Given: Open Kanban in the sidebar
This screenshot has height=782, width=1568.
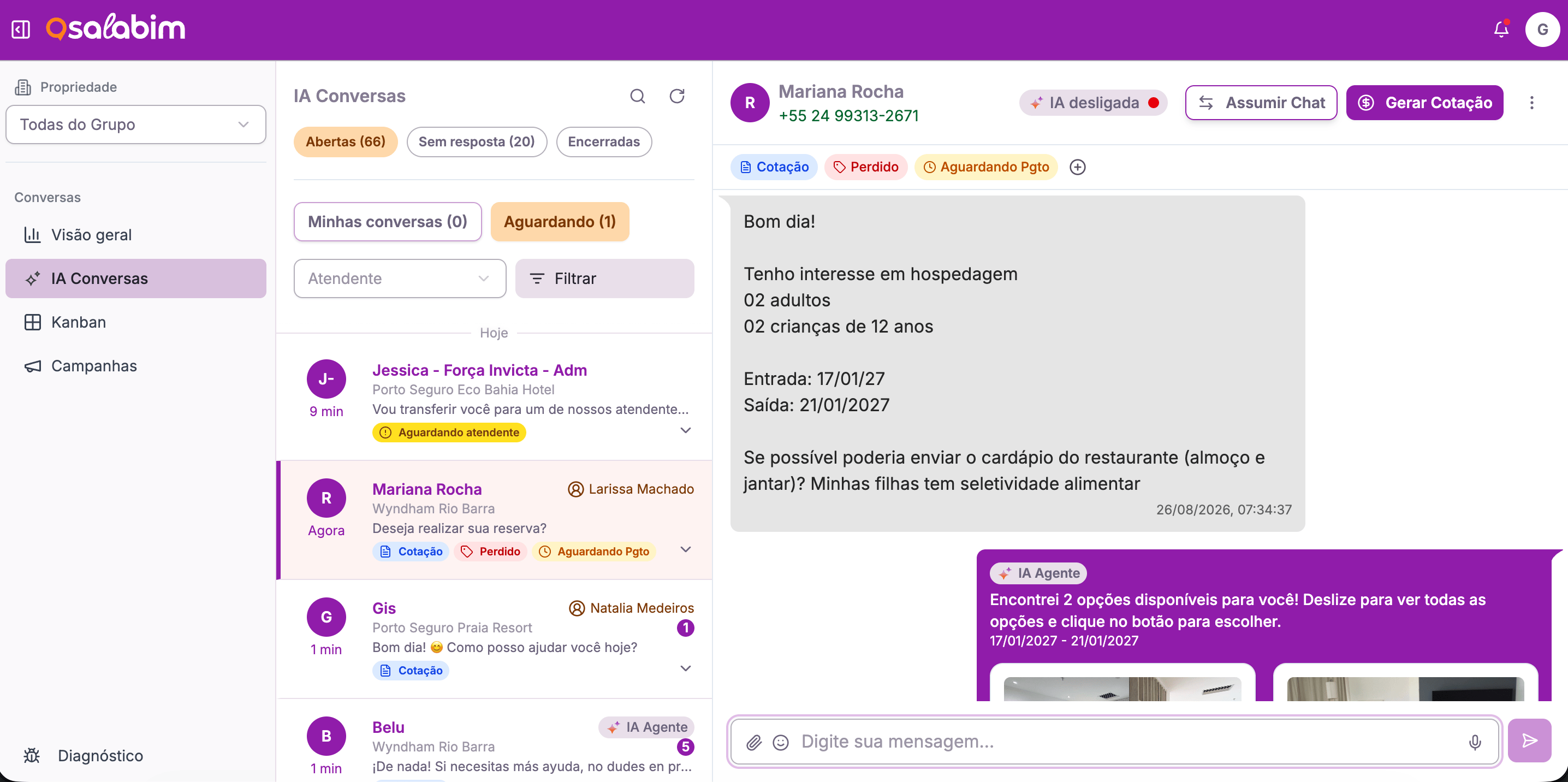Looking at the screenshot, I should (136, 322).
